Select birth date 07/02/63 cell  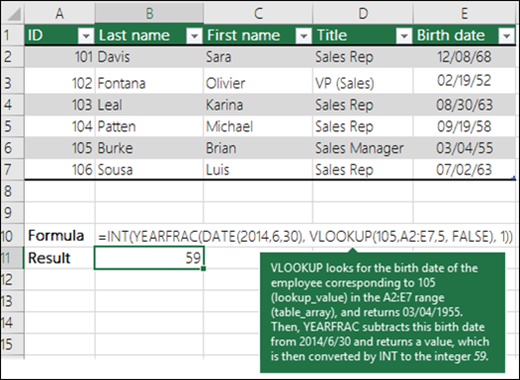point(464,169)
